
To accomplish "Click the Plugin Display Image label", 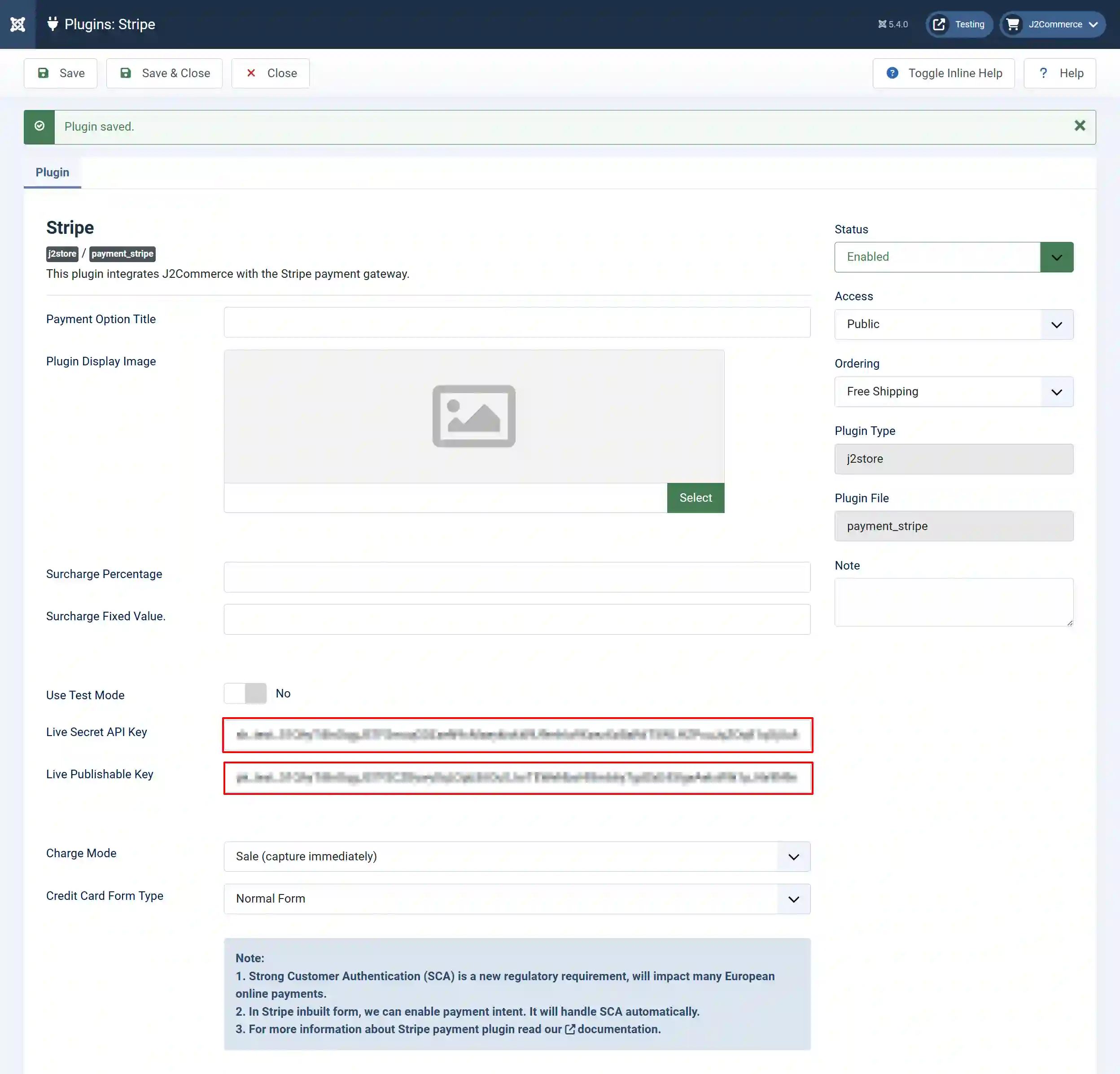I will pyautogui.click(x=101, y=361).
